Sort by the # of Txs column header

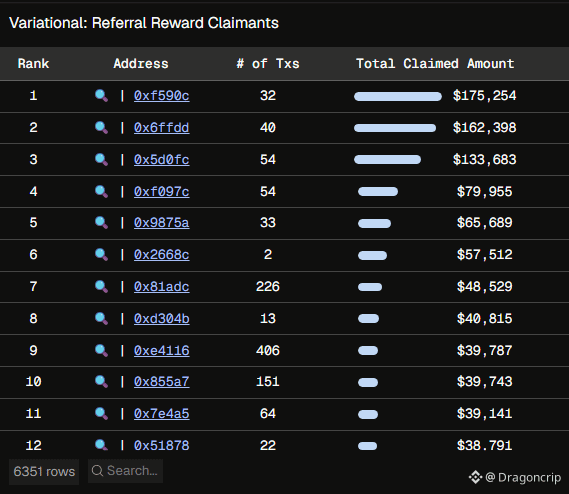268,64
